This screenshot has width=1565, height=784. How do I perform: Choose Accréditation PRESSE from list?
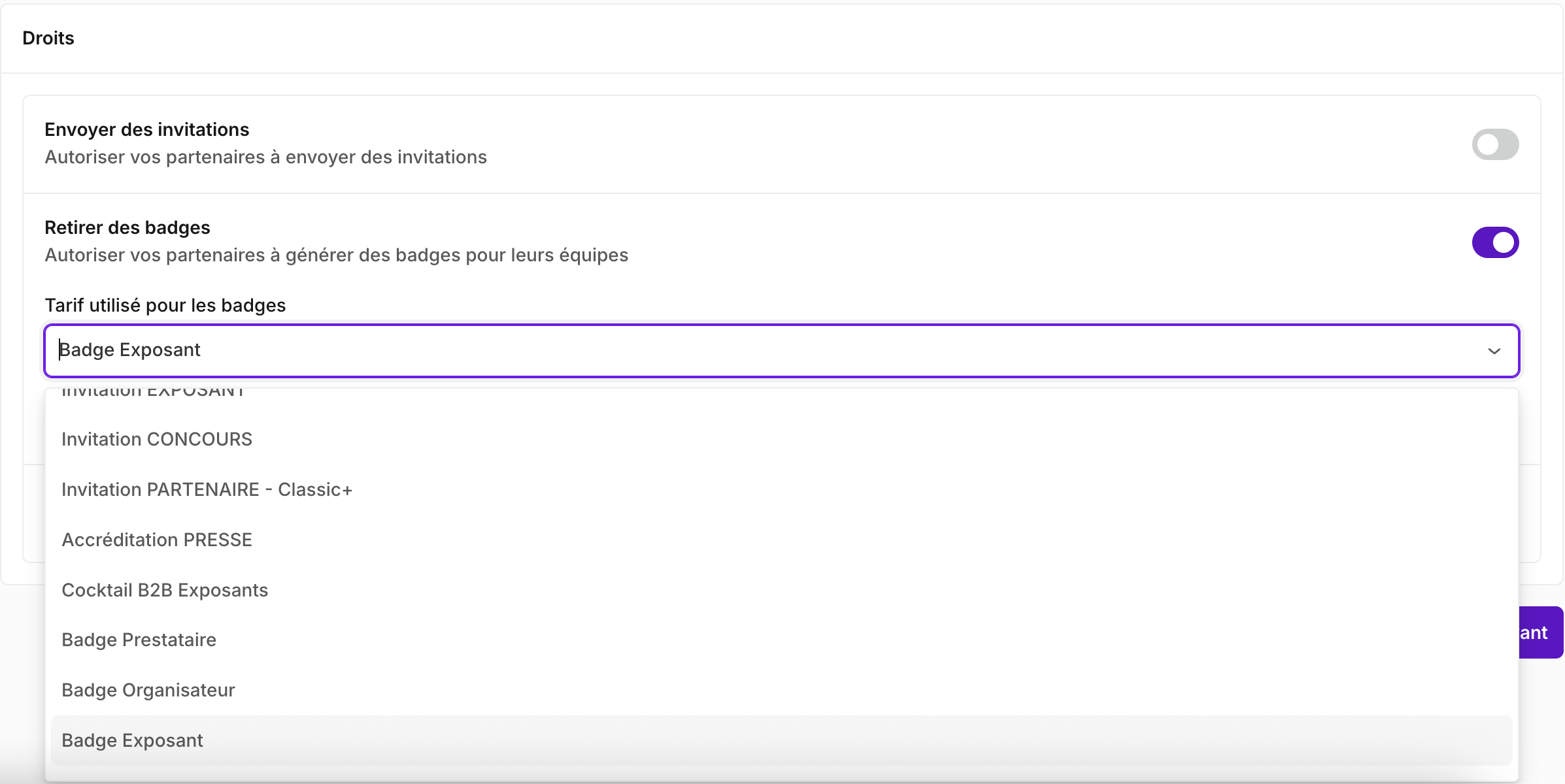coord(157,540)
